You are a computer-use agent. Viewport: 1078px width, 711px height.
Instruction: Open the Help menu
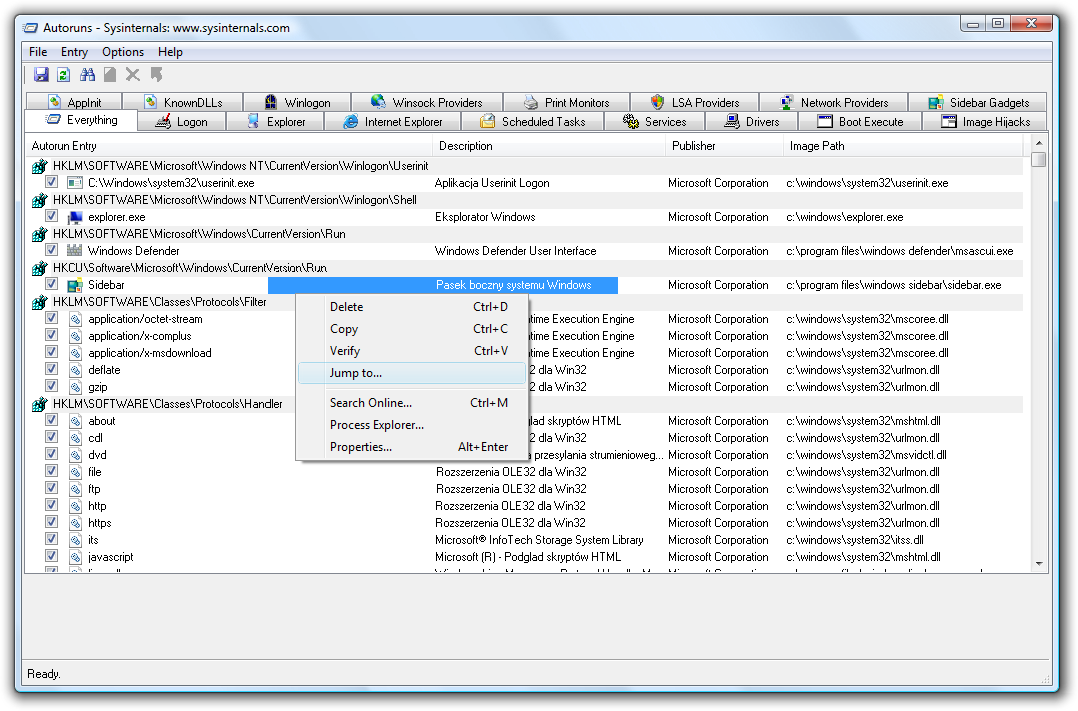tap(170, 52)
